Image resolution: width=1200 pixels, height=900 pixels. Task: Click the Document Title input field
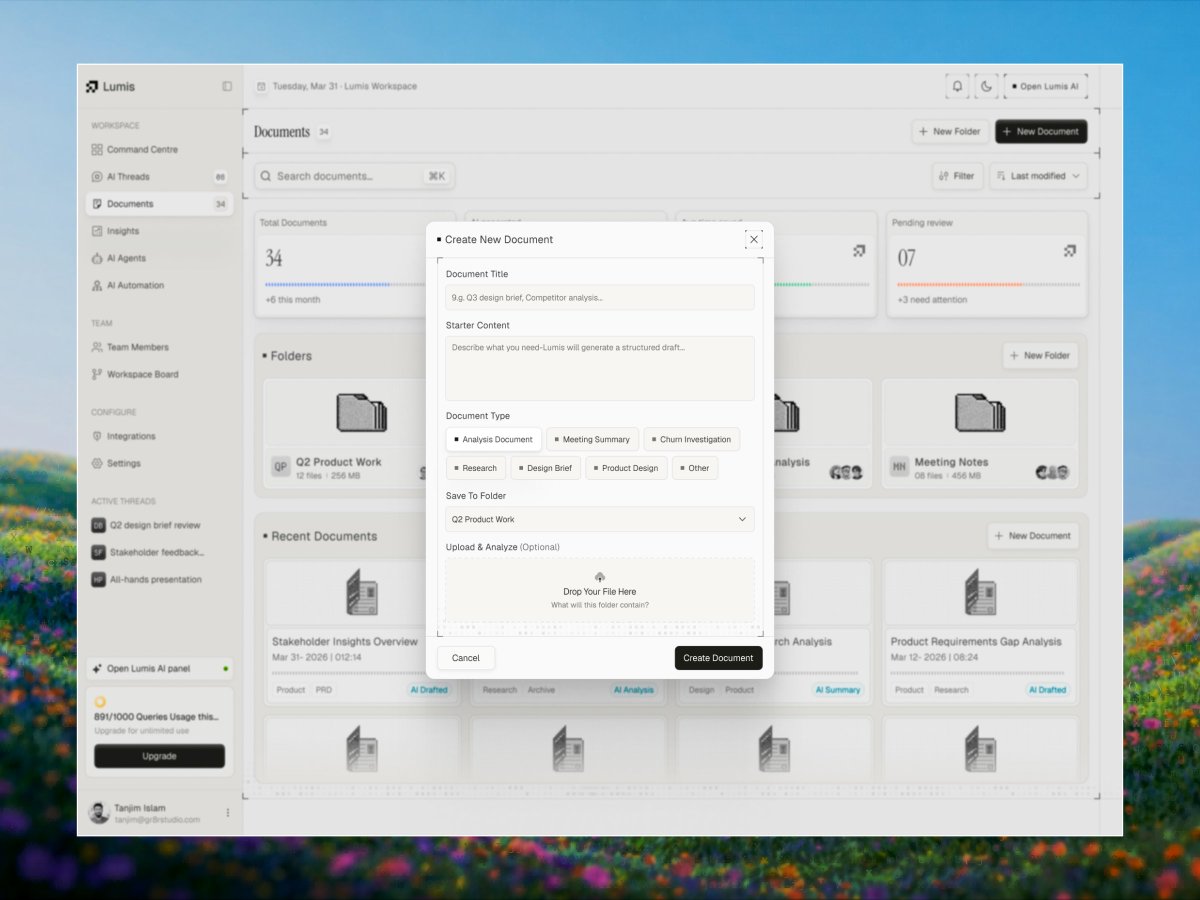tap(600, 297)
